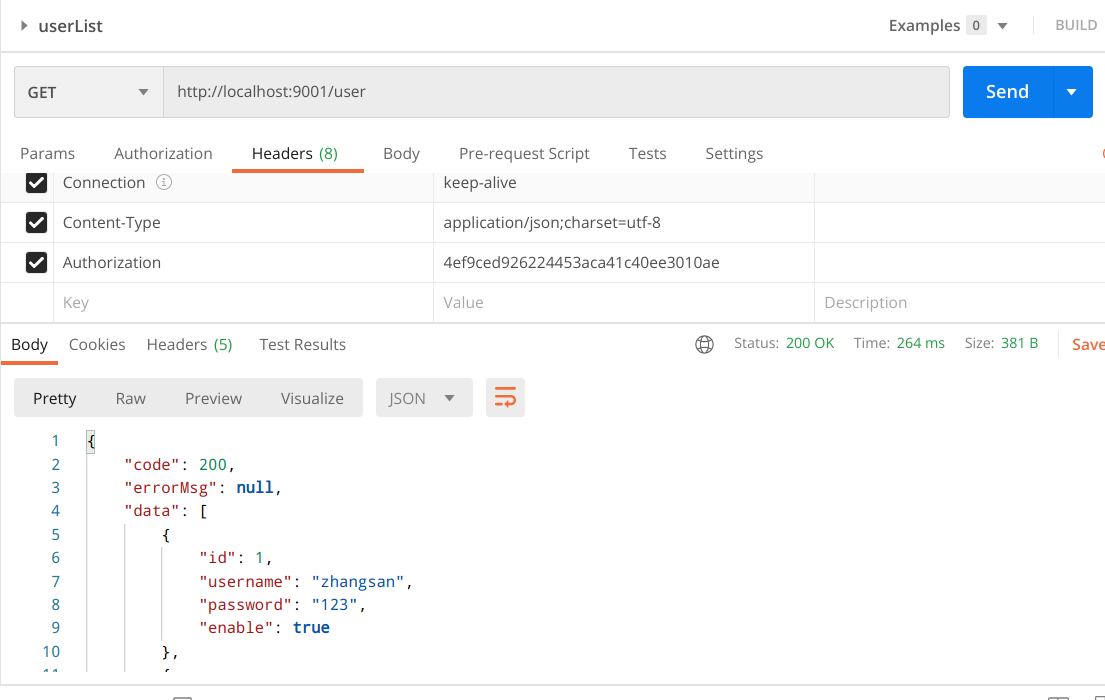Click the empty Key field for new header
Viewport: 1105px width, 700px height.
coord(243,303)
